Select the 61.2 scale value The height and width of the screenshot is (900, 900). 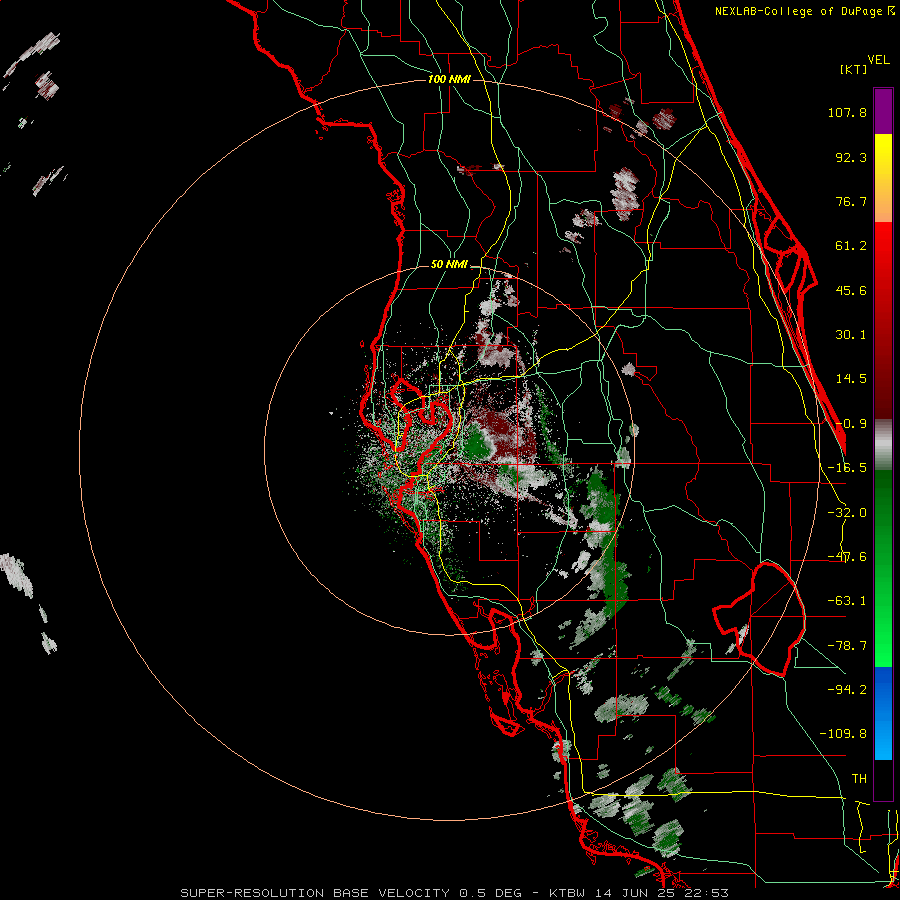[x=851, y=246]
